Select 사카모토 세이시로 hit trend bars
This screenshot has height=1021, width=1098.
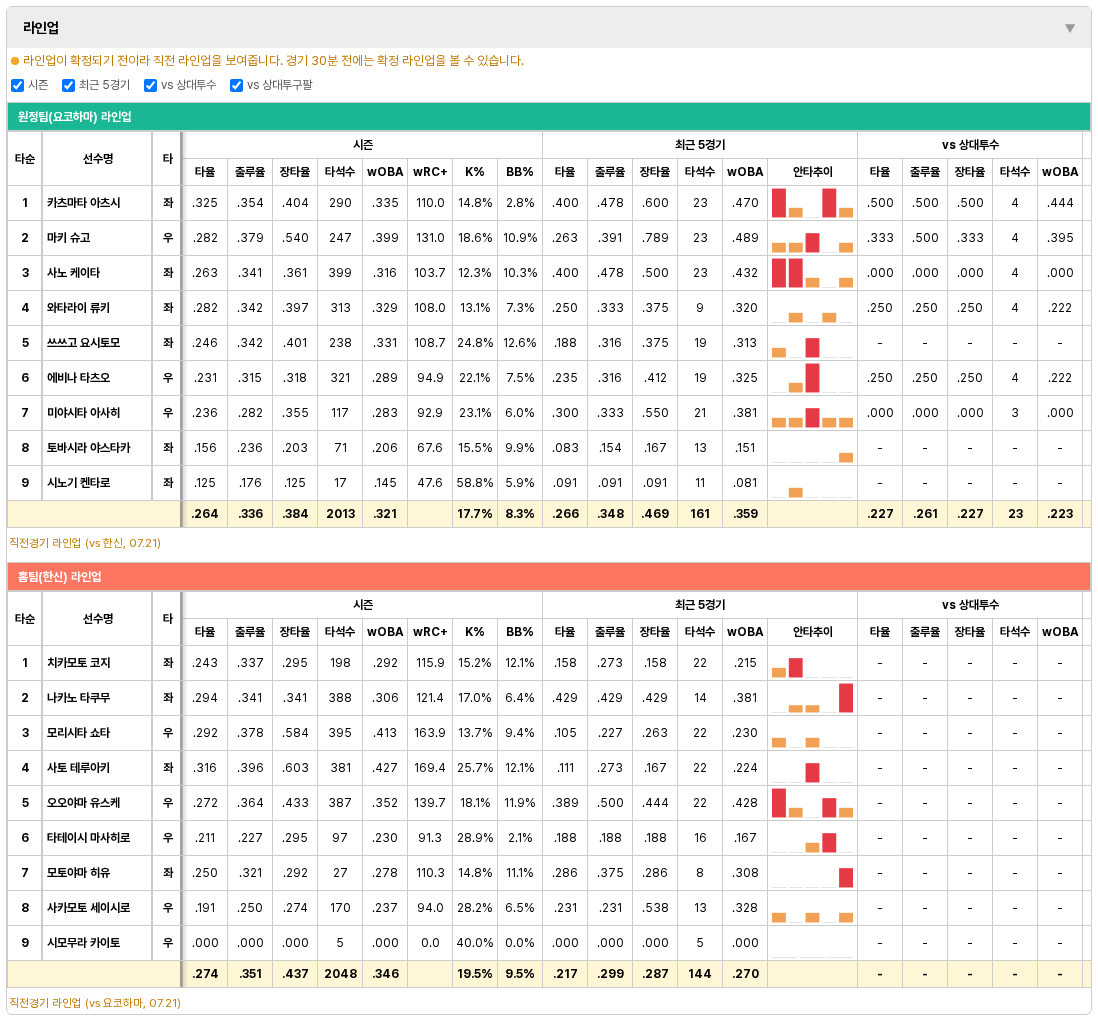tap(812, 908)
